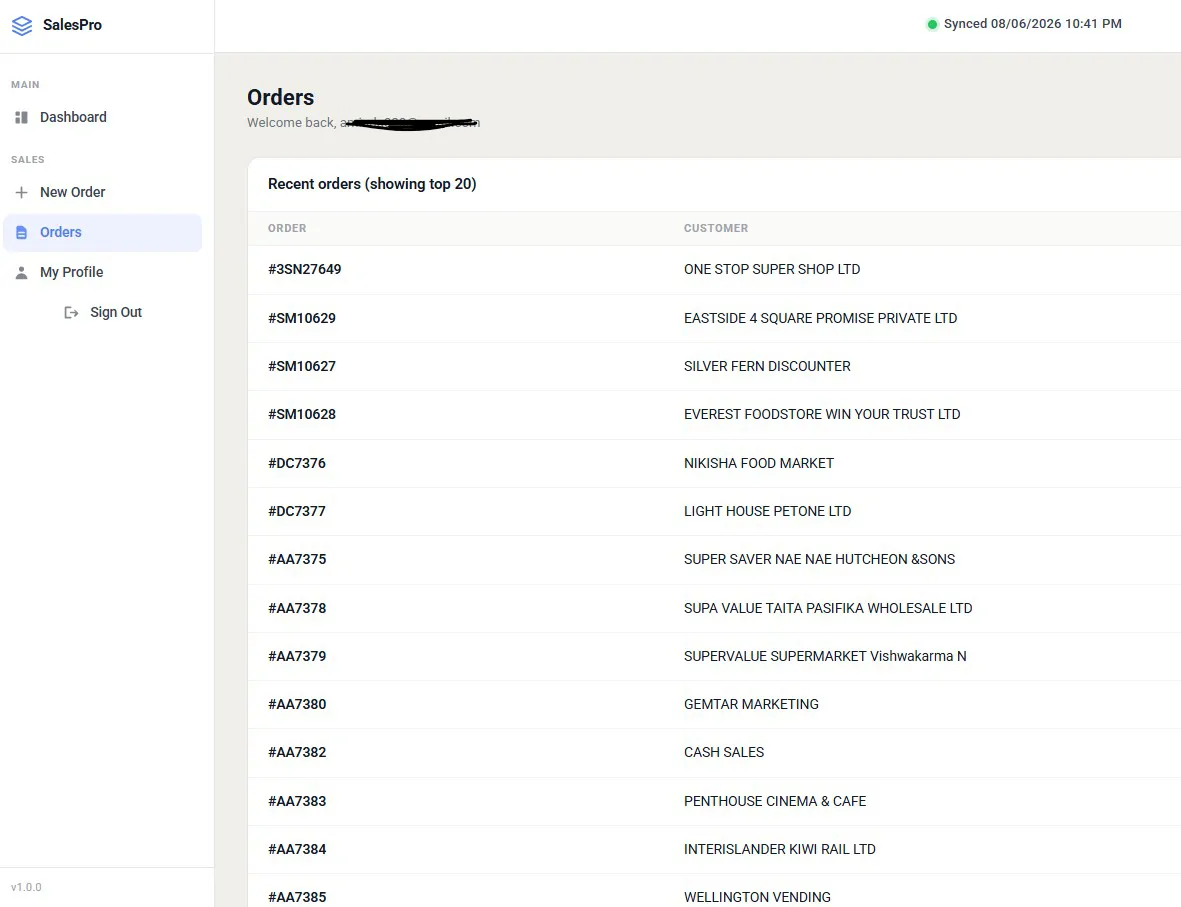Click the CUSTOMER column header
This screenshot has height=907, width=1181.
click(x=716, y=228)
